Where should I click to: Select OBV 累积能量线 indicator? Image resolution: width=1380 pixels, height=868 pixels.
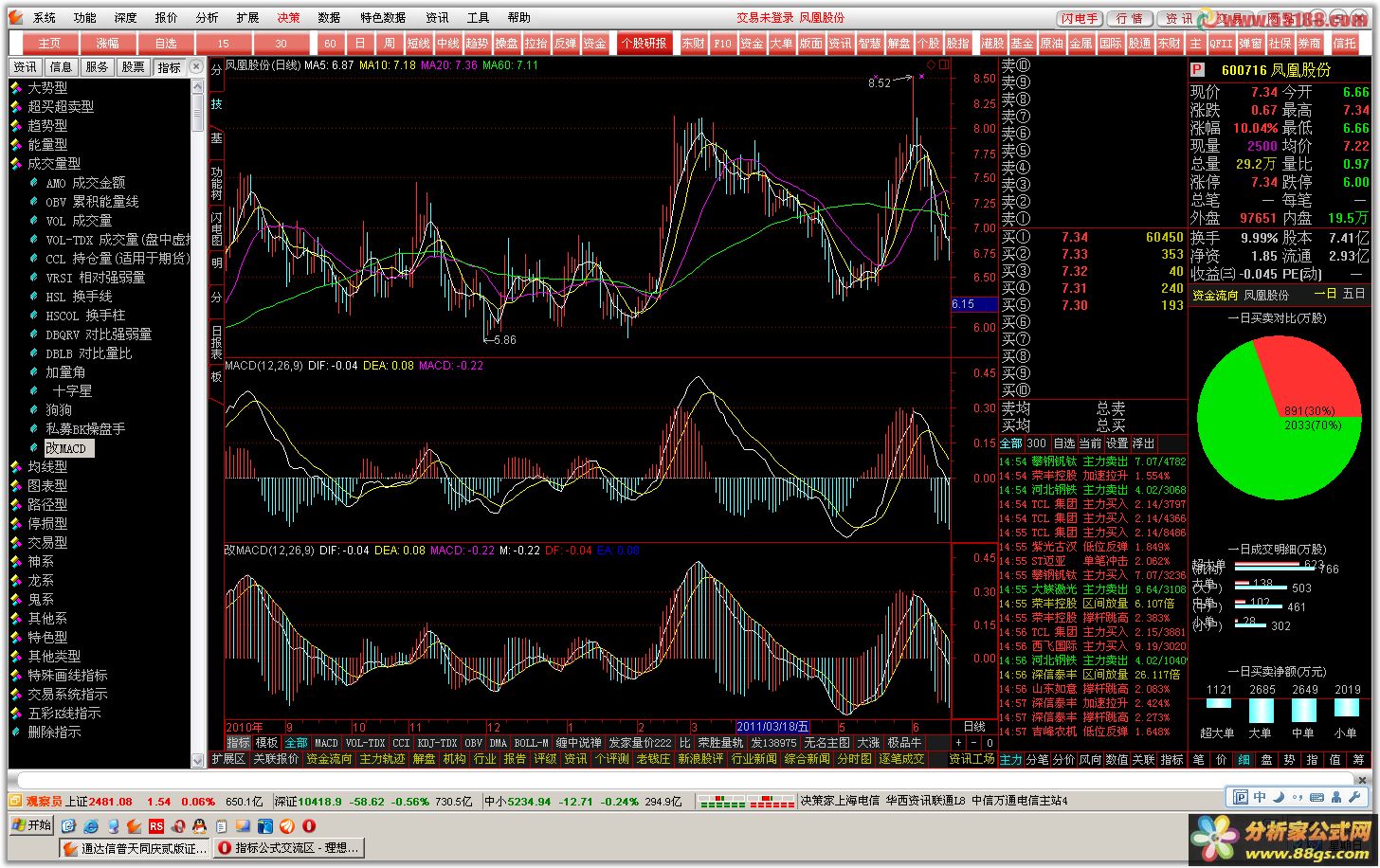pos(92,202)
